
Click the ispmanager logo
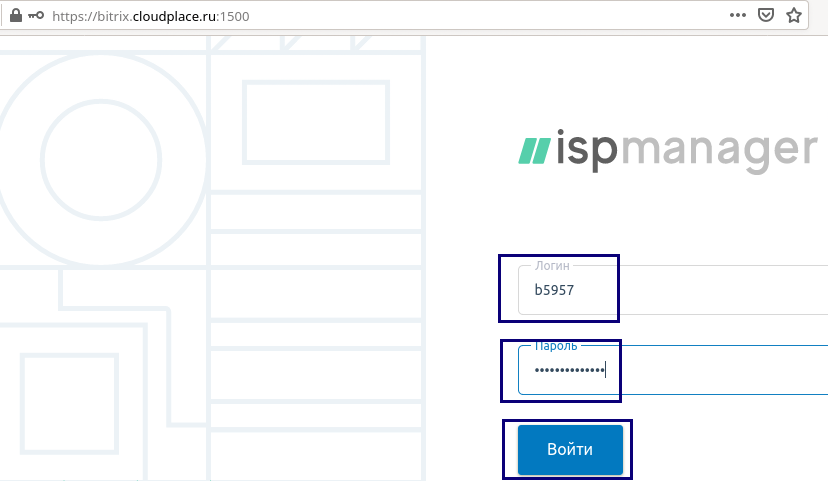(x=668, y=151)
